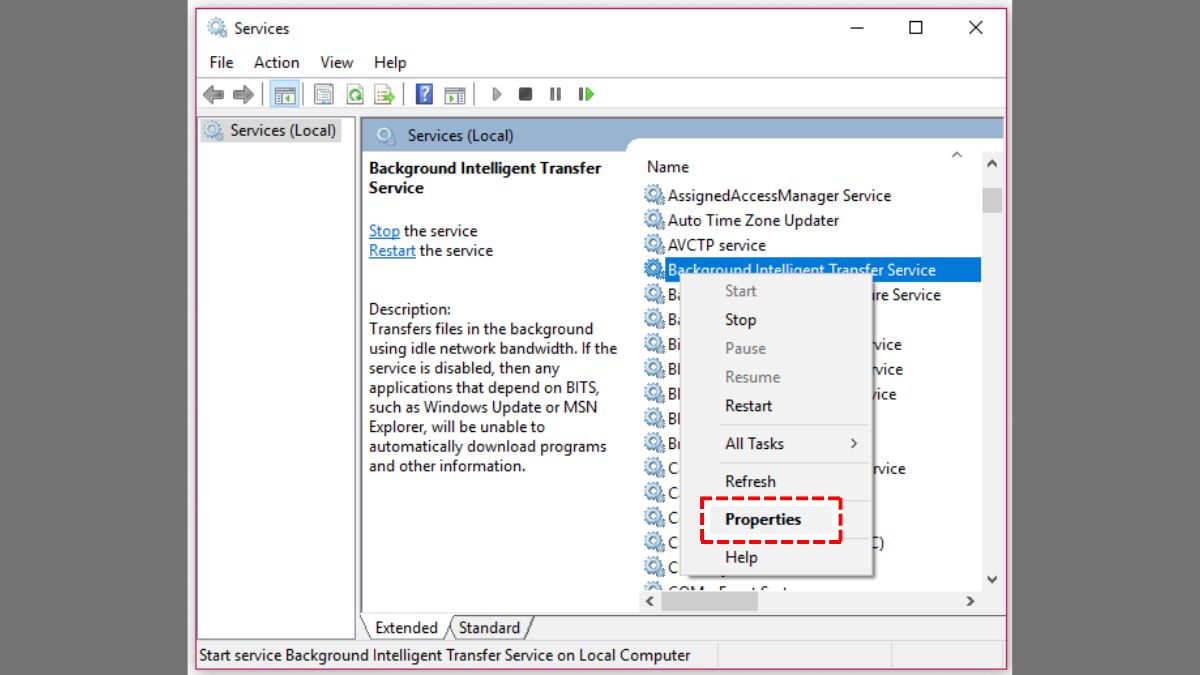
Task: Open the File menu
Action: [221, 62]
